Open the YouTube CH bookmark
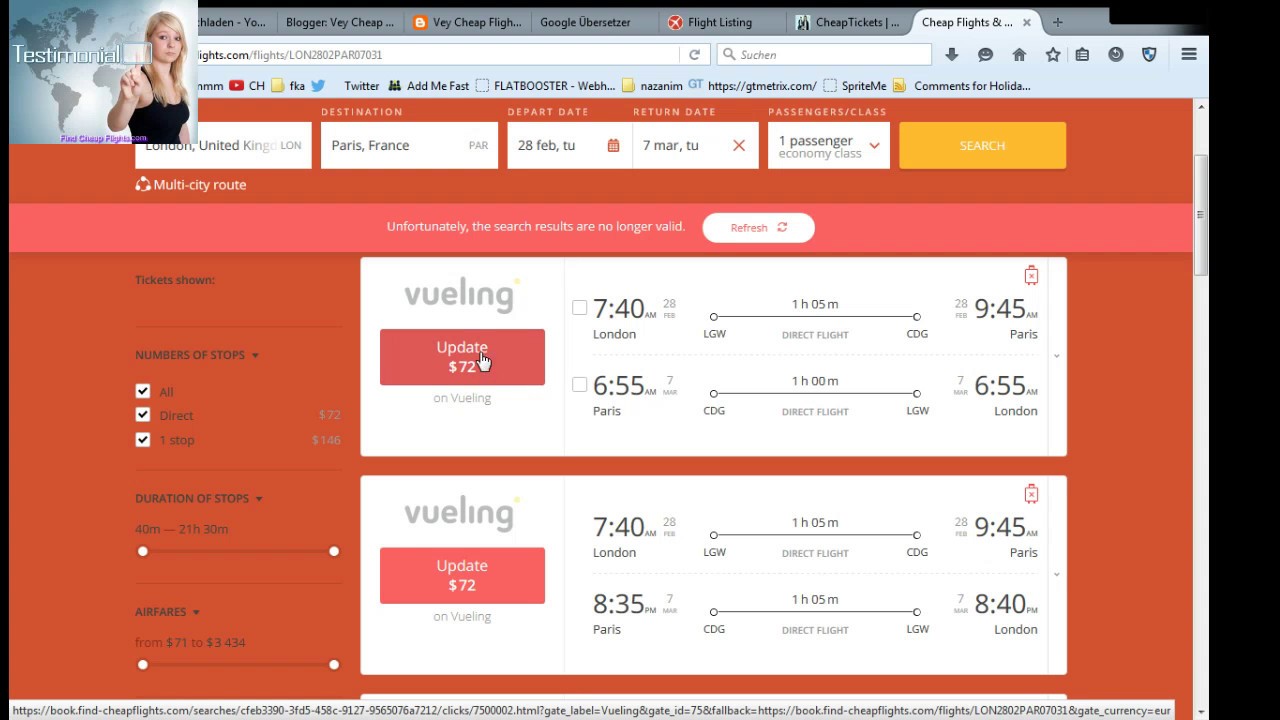The image size is (1280, 720). (x=247, y=86)
